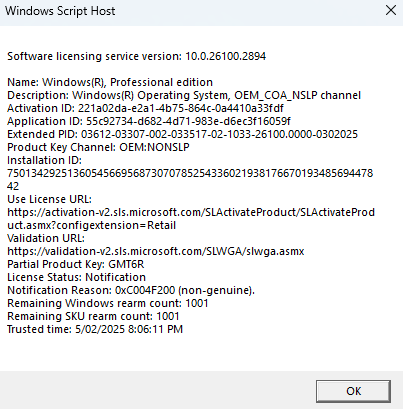Click the Application ID line
The width and height of the screenshot is (403, 409).
click(x=149, y=121)
